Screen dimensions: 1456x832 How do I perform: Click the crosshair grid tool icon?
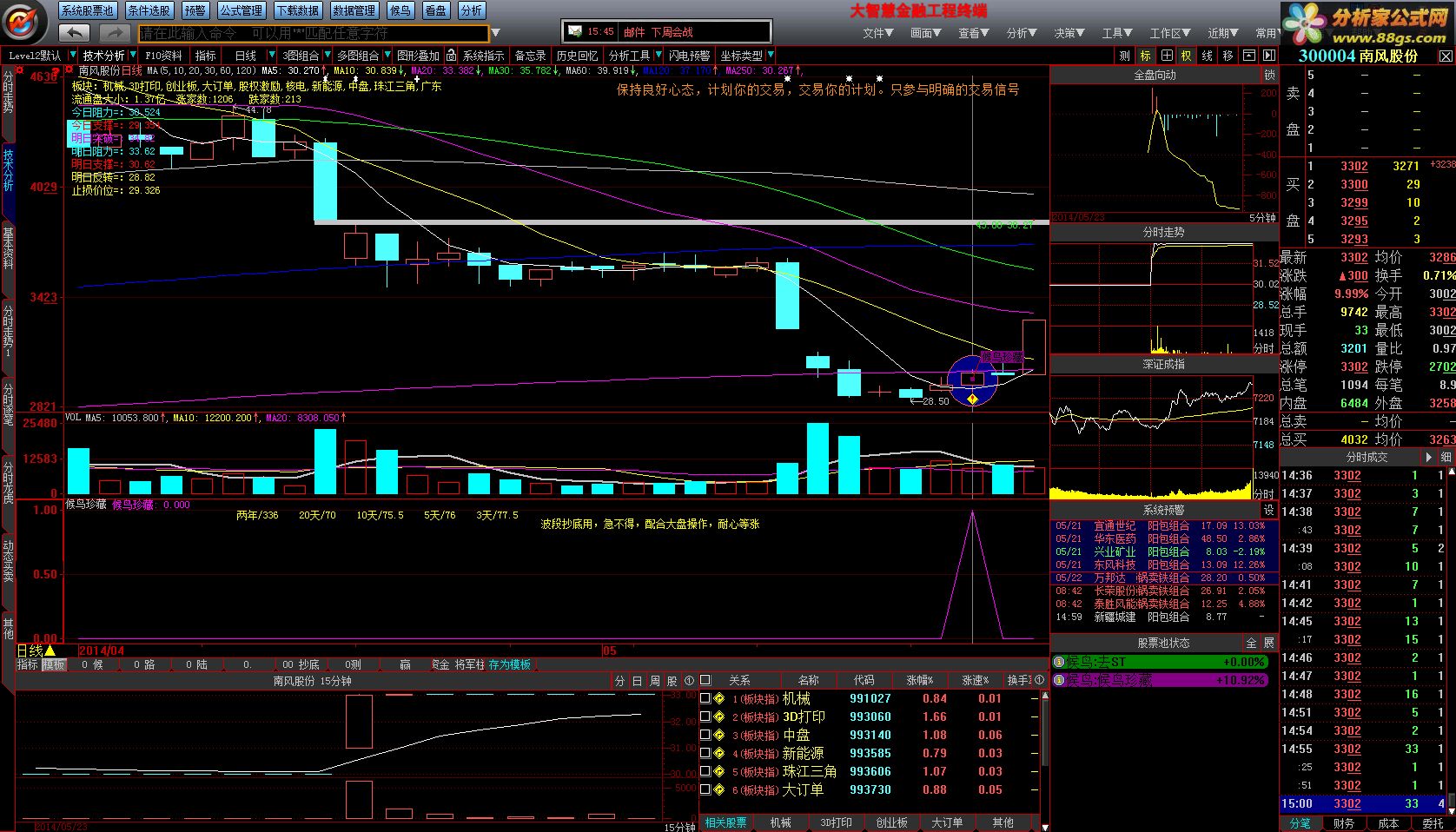[x=1167, y=56]
